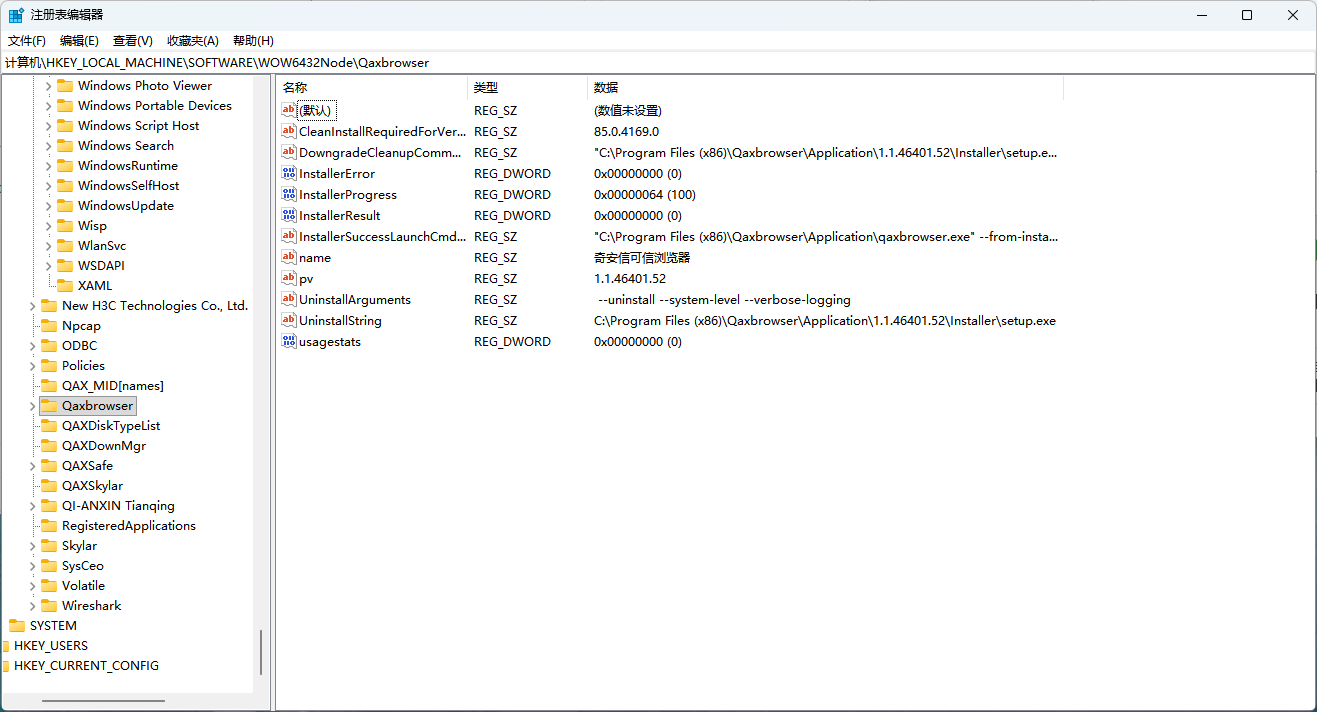This screenshot has width=1317, height=712.
Task: Expand the Policies key
Action: (32, 366)
